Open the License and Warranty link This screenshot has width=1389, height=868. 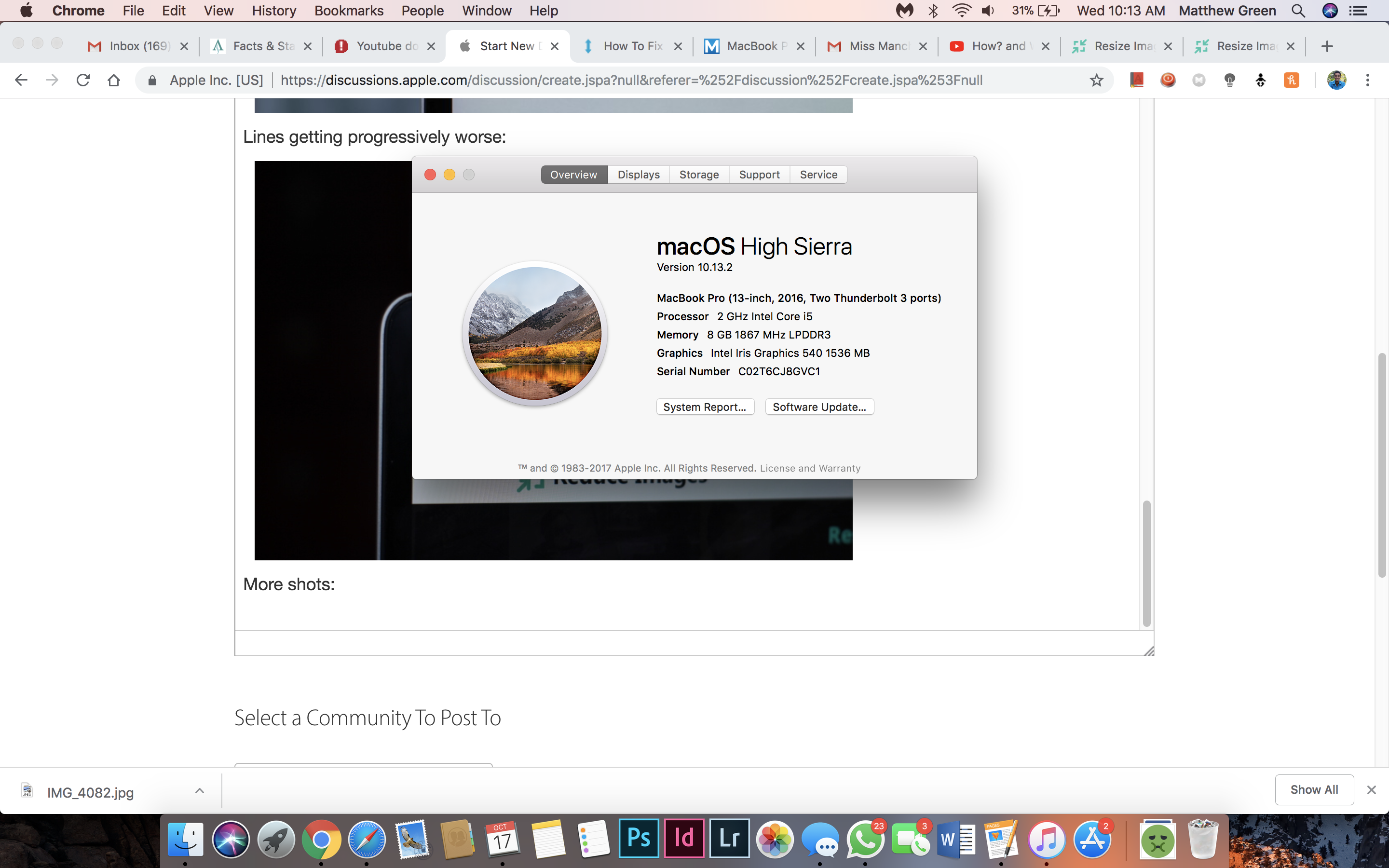point(810,468)
